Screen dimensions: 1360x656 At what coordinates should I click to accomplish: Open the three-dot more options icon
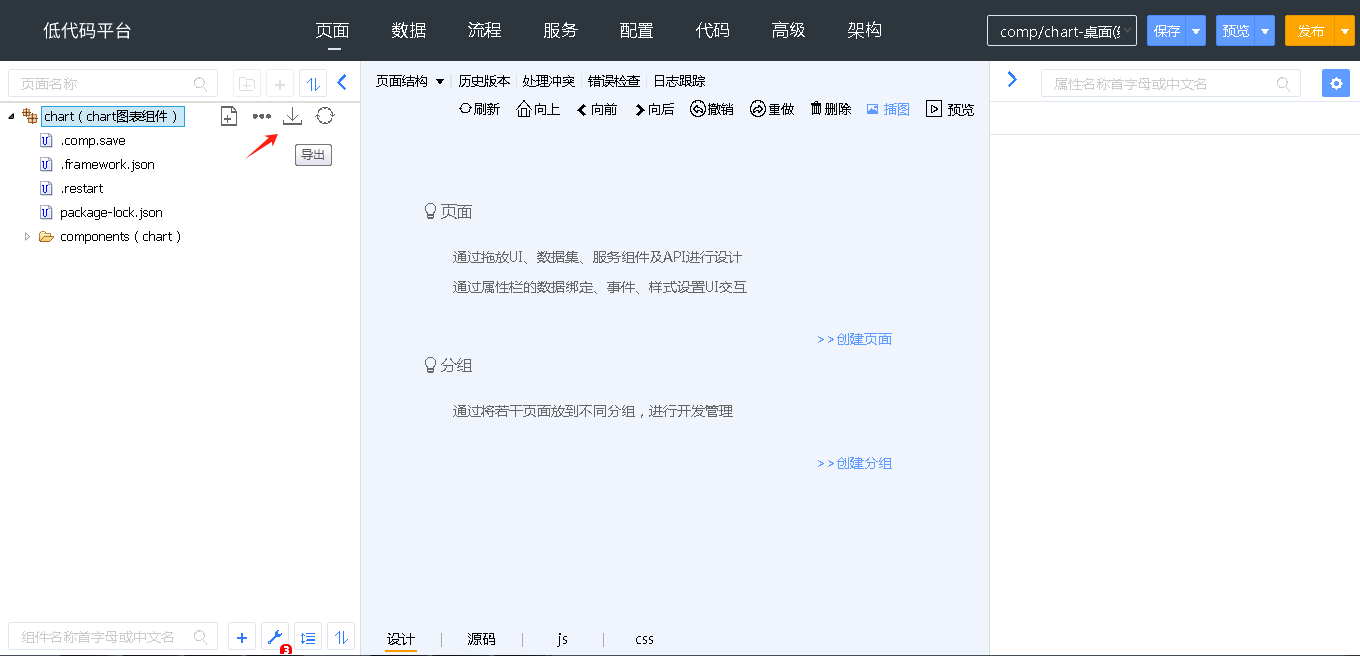click(x=261, y=116)
